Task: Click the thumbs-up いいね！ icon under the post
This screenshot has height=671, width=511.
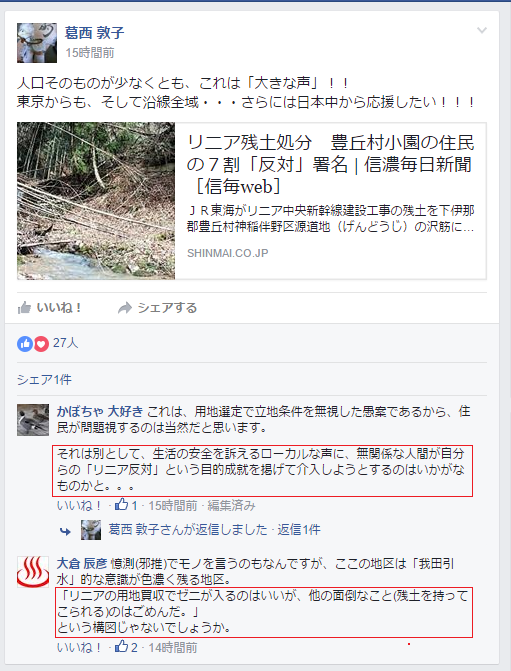Action: [24, 308]
